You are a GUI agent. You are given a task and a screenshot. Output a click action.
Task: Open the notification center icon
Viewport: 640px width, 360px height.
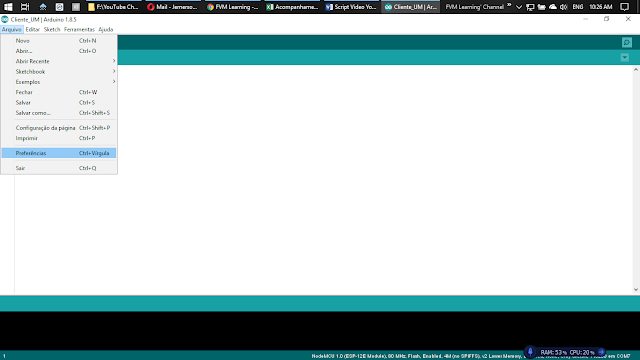pos(624,7)
